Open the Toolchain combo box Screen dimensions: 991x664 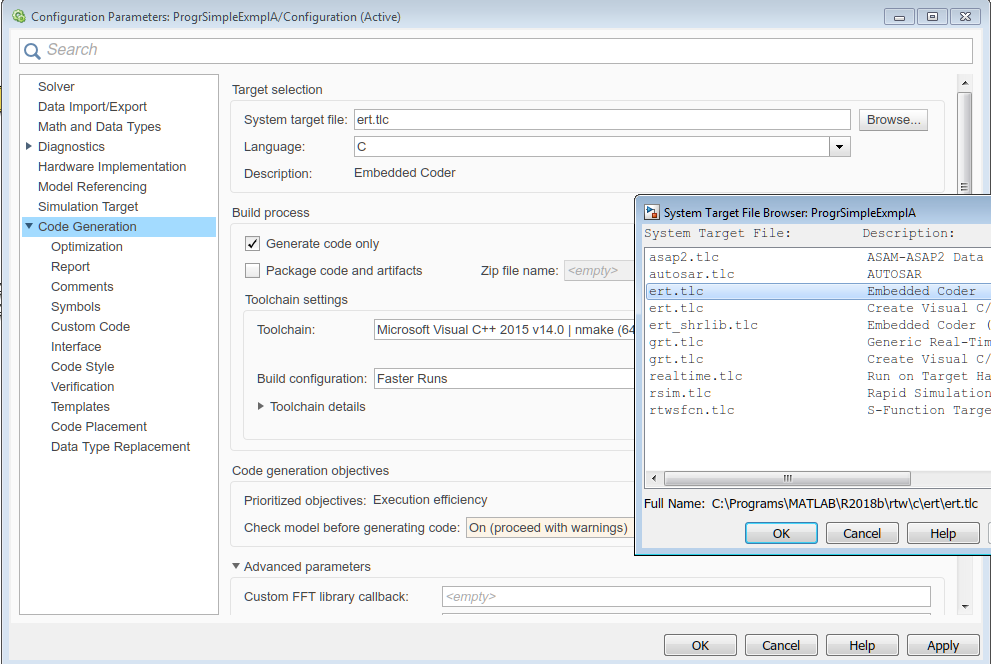504,330
